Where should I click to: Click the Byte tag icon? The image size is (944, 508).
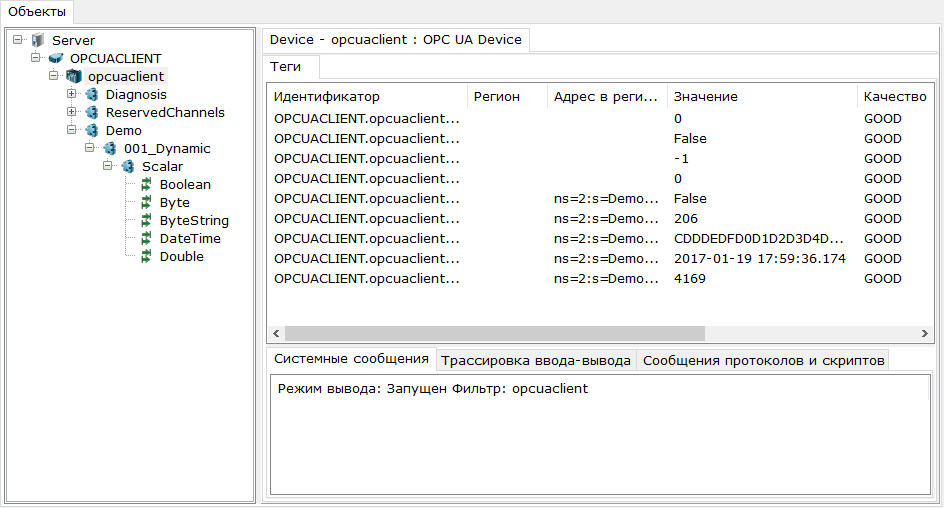tap(146, 203)
